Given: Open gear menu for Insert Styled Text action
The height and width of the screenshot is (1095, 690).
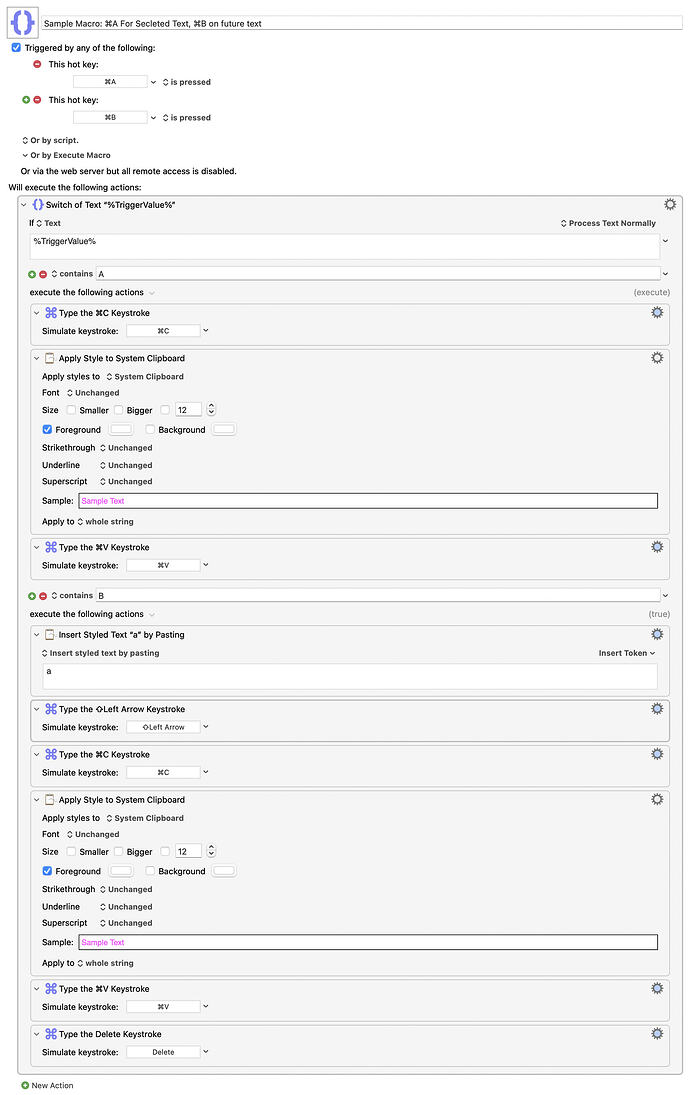Looking at the screenshot, I should (x=657, y=634).
